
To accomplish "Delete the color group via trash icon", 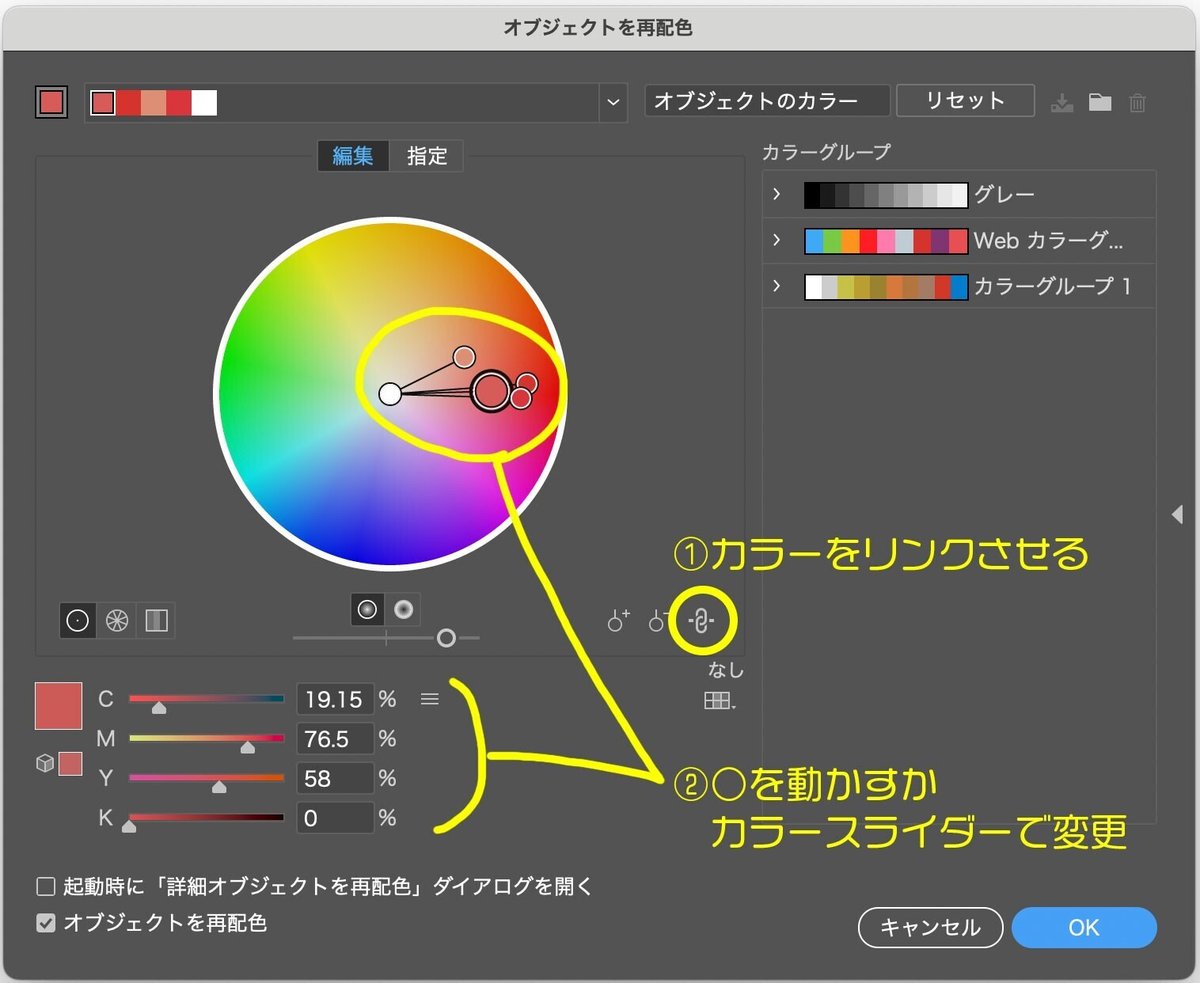I will pyautogui.click(x=1137, y=101).
